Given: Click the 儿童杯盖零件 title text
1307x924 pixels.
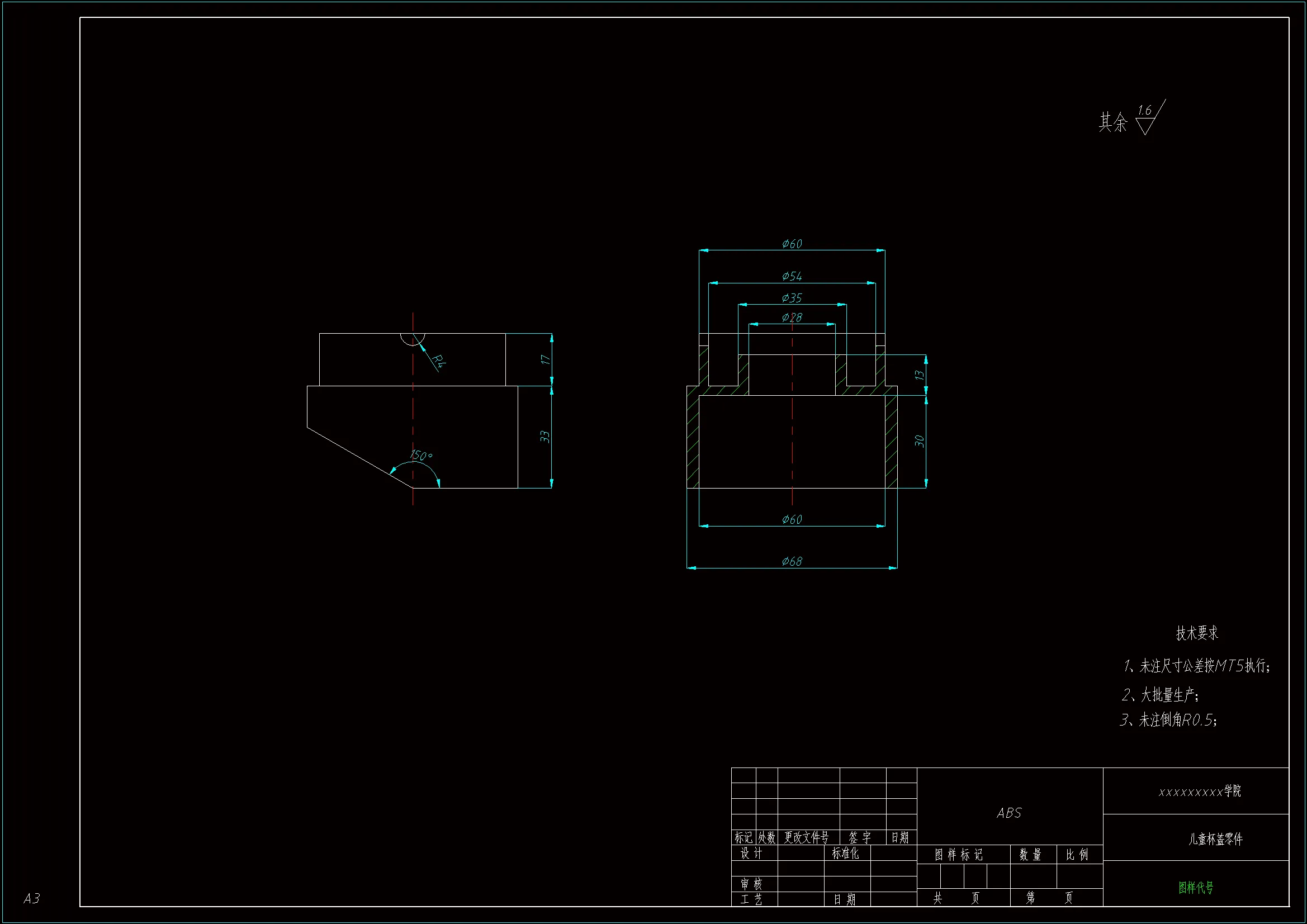Looking at the screenshot, I should [1215, 839].
